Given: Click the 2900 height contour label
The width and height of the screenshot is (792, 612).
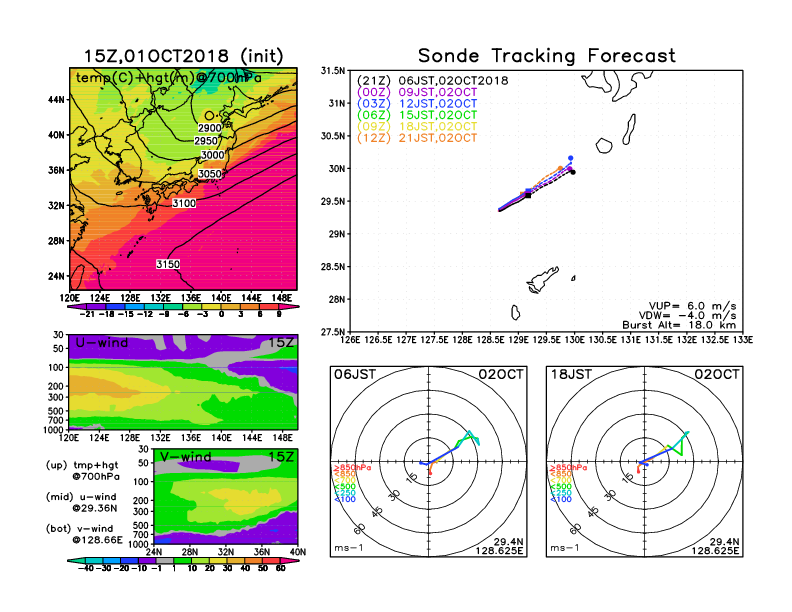Looking at the screenshot, I should coord(210,128).
